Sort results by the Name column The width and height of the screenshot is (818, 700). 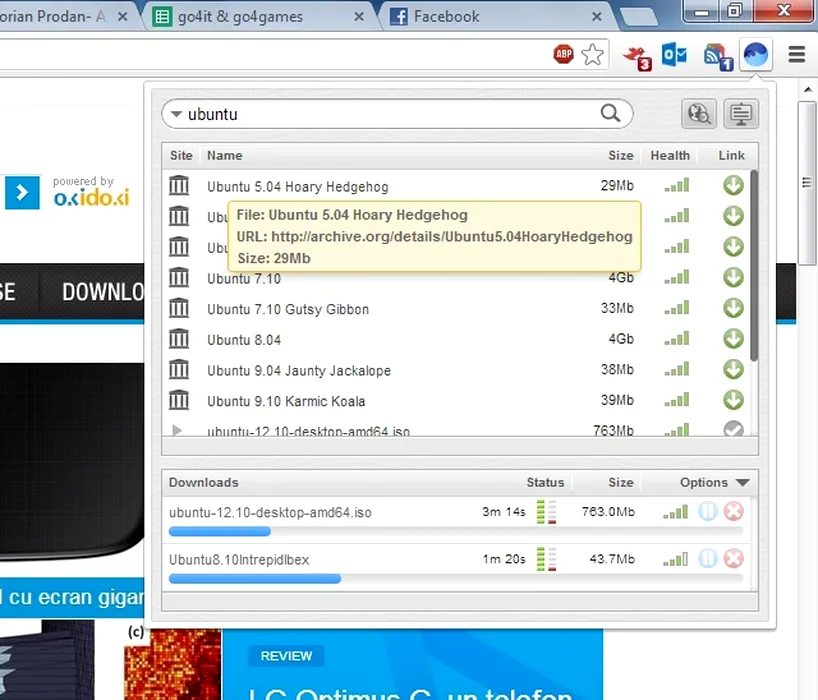coord(224,155)
